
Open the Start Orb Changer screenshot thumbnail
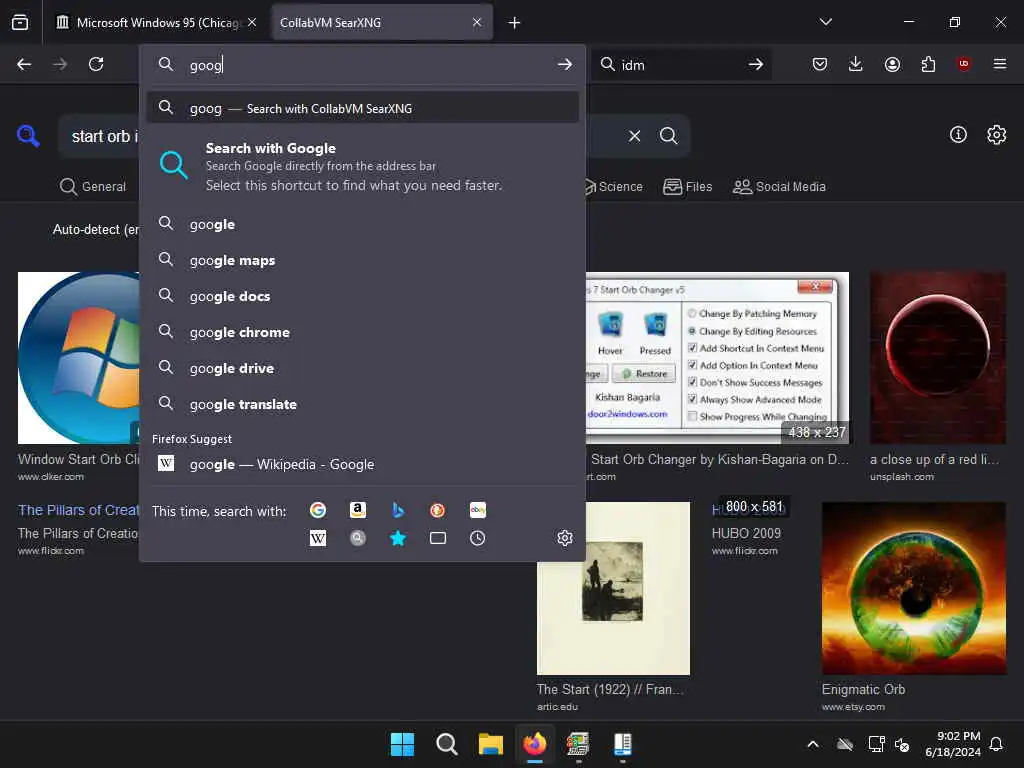717,359
